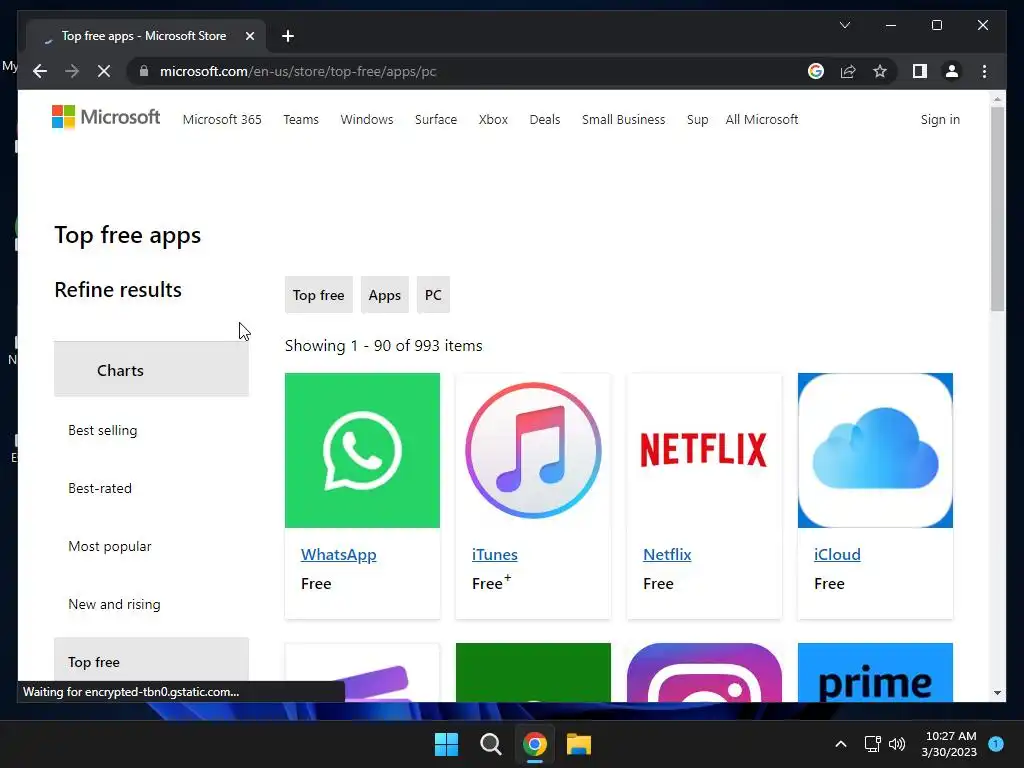The width and height of the screenshot is (1024, 768).
Task: Open Chrome's three-dot menu
Action: (984, 71)
